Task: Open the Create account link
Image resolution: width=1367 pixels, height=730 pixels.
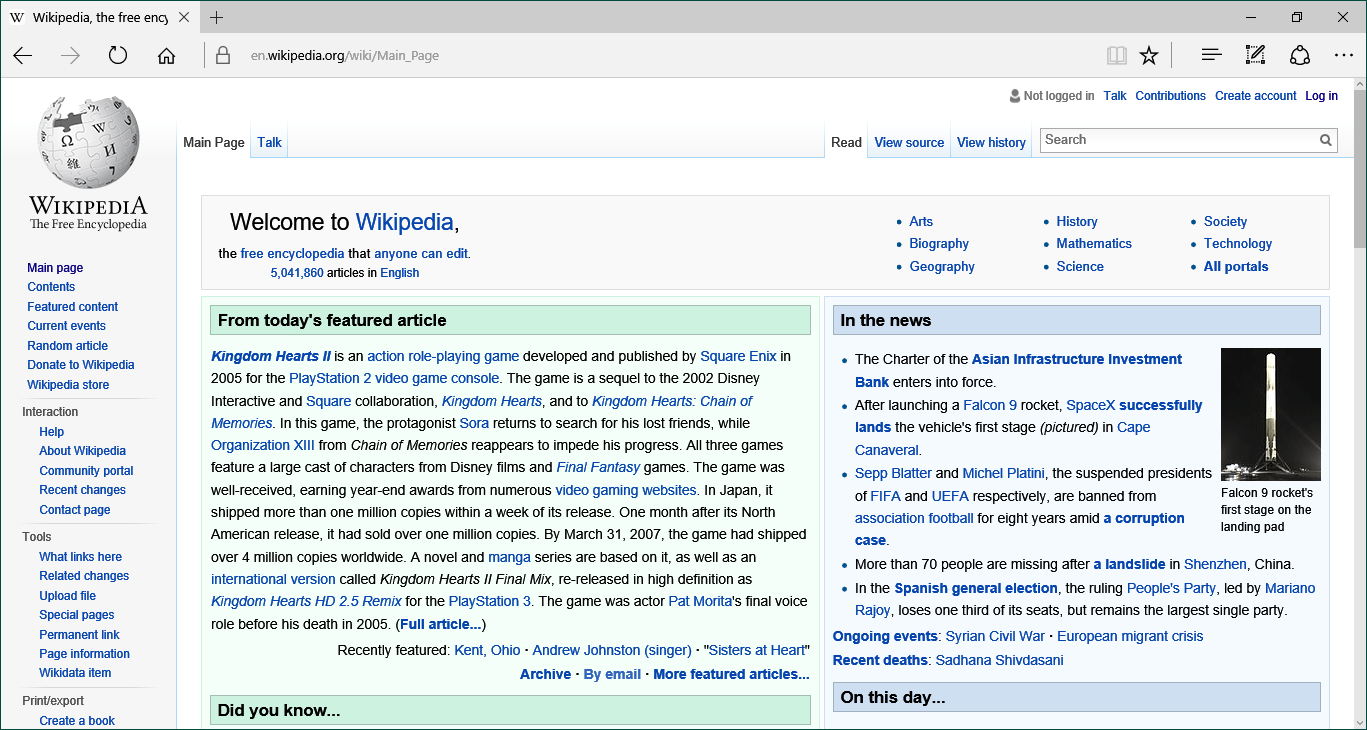Action: click(x=1256, y=96)
